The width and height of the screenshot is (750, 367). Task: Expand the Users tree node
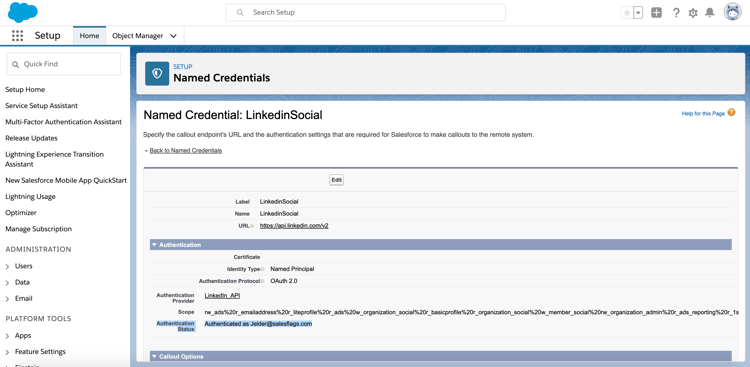pos(7,266)
